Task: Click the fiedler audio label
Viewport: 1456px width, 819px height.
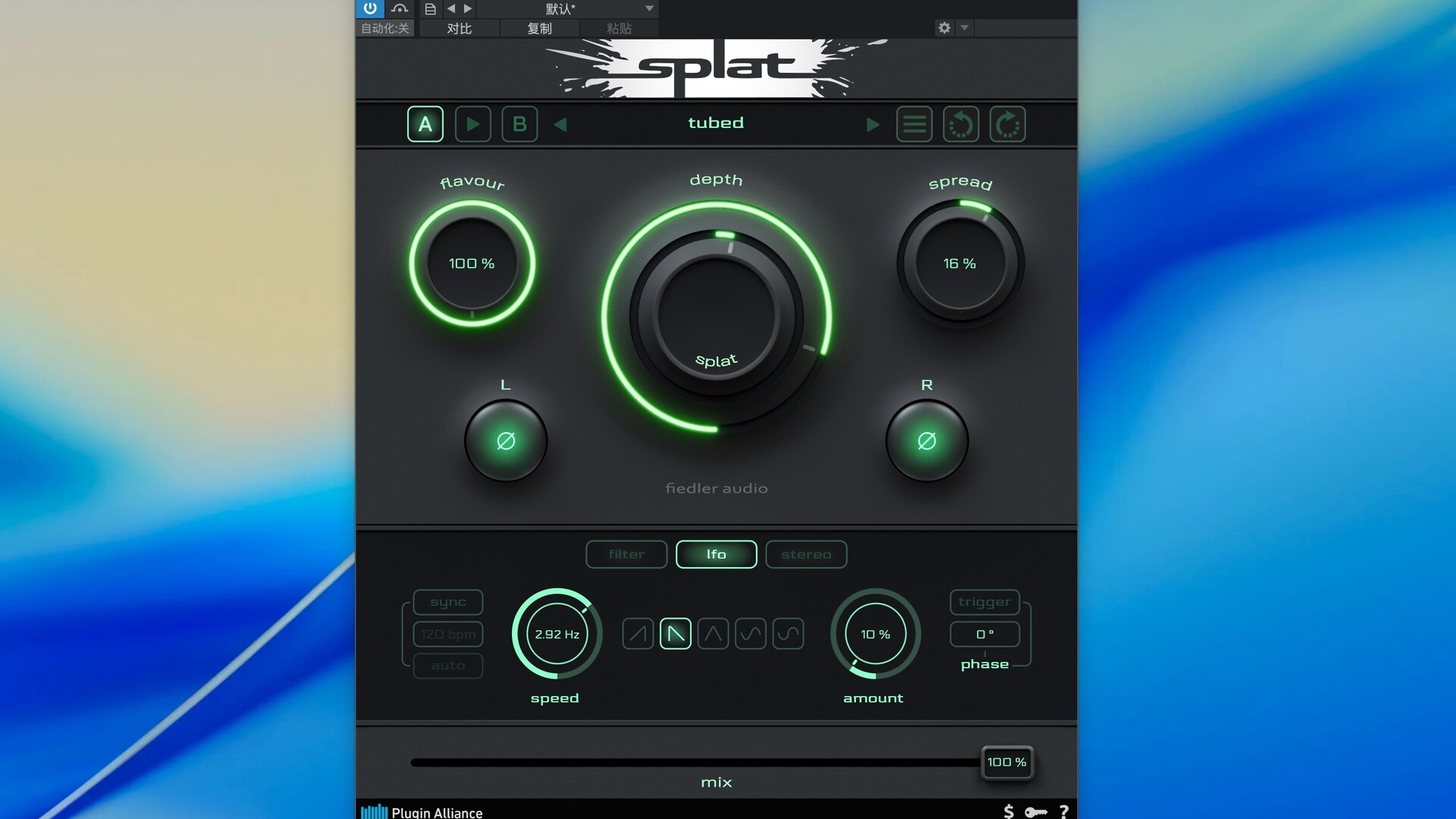Action: [717, 488]
